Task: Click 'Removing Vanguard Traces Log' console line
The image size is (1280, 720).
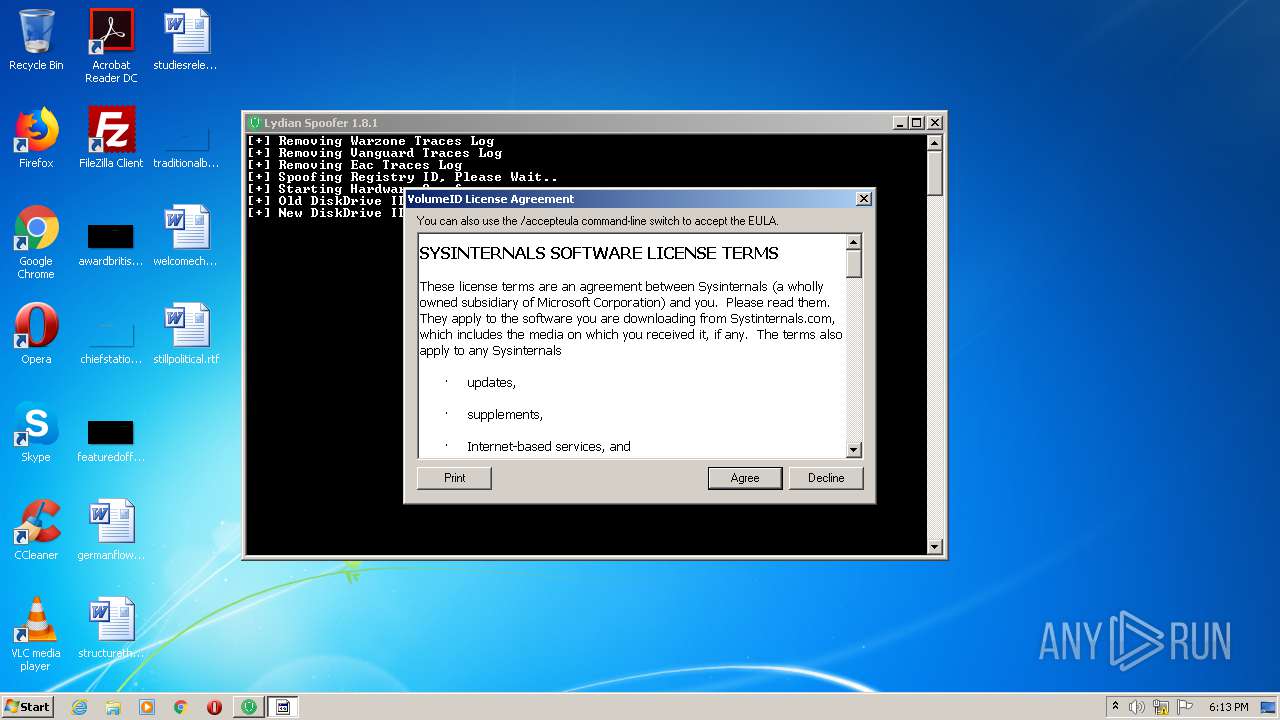Action: (374, 153)
